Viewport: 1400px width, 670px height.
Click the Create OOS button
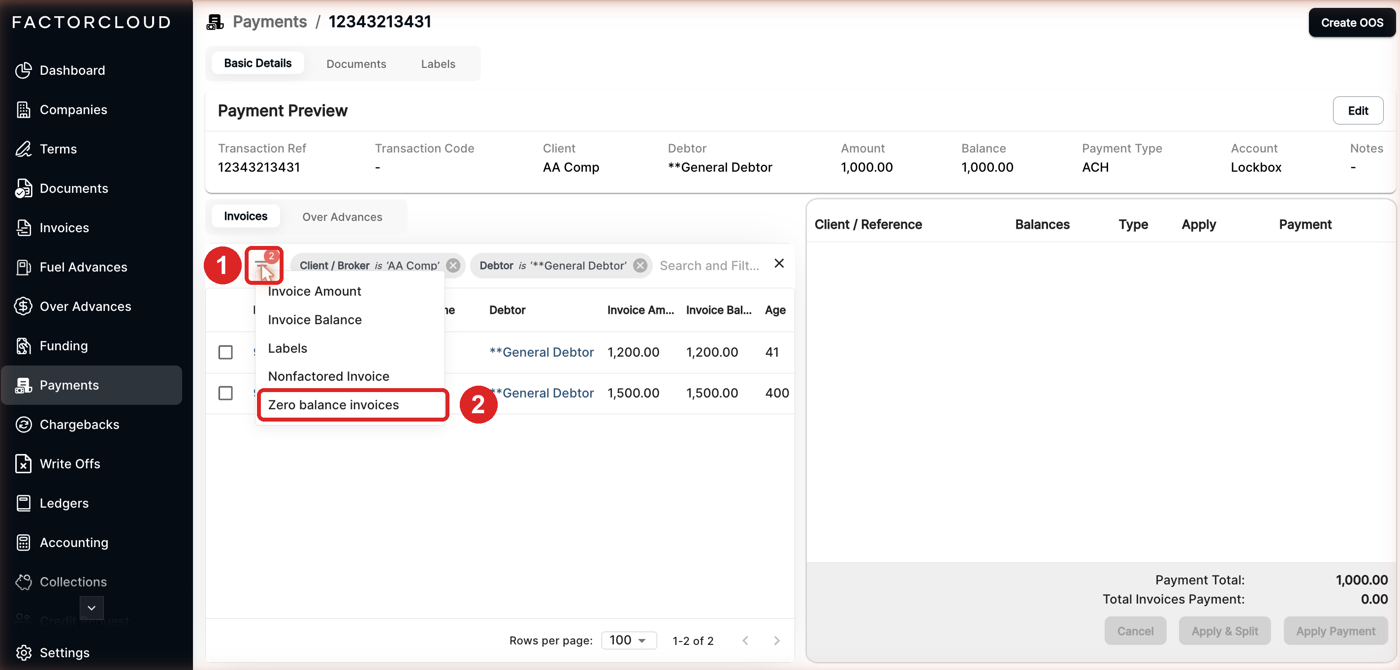pyautogui.click(x=1352, y=23)
